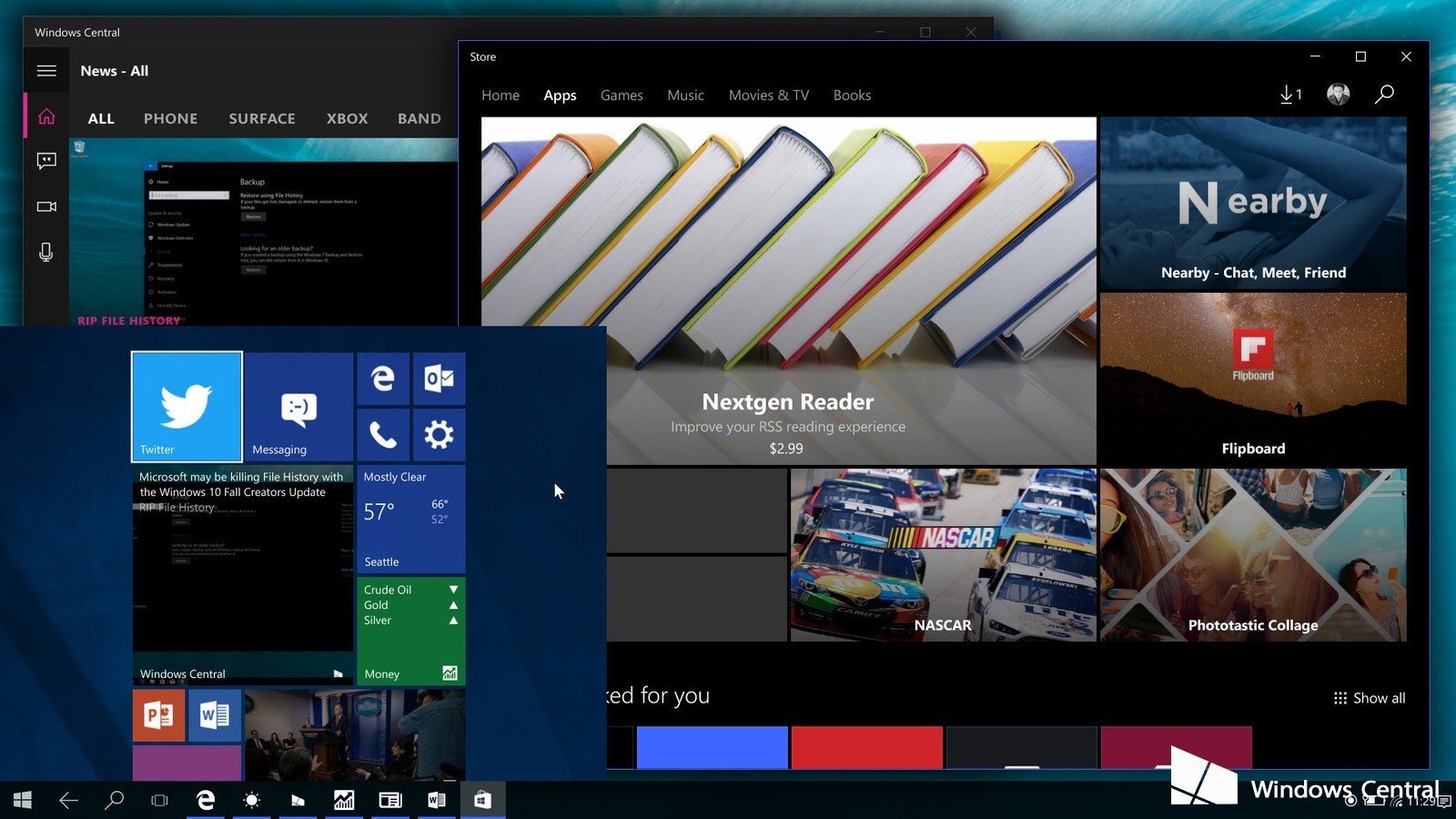Switch to the Games tab in Store
1456x819 pixels.
622,96
